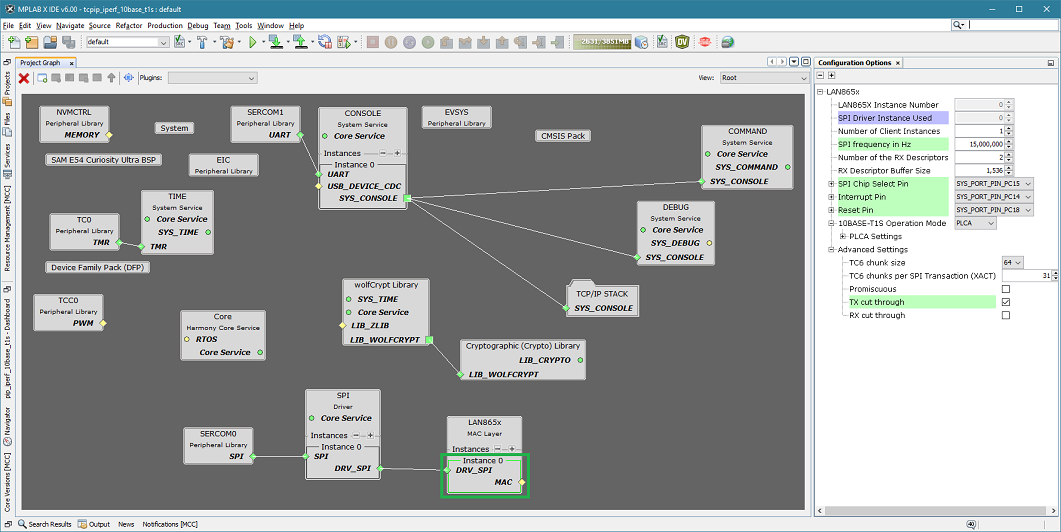1061x532 pixels.
Task: Click the Open Project icon
Action: 50,42
